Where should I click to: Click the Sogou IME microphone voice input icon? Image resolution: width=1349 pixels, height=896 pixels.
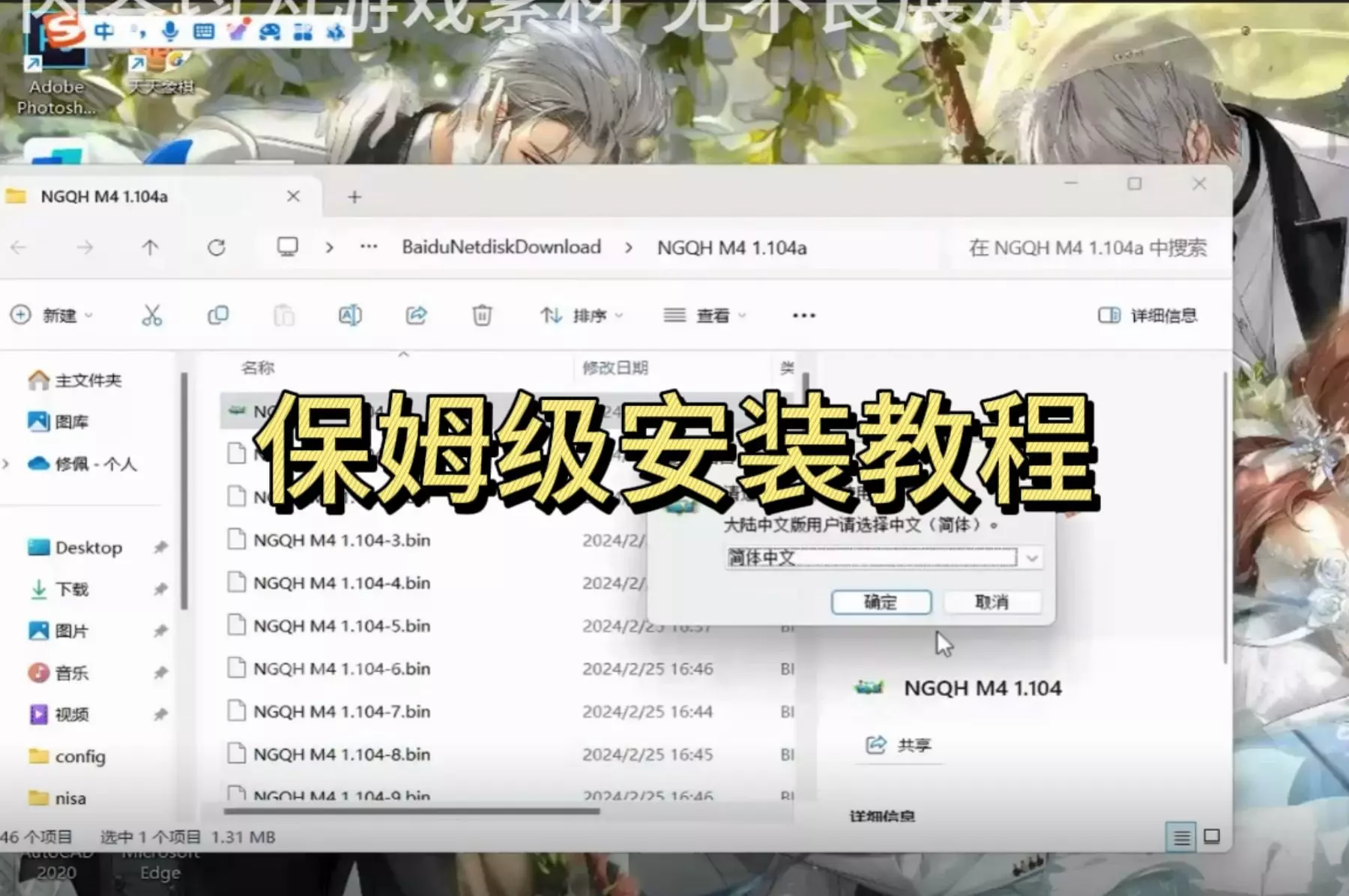click(170, 31)
